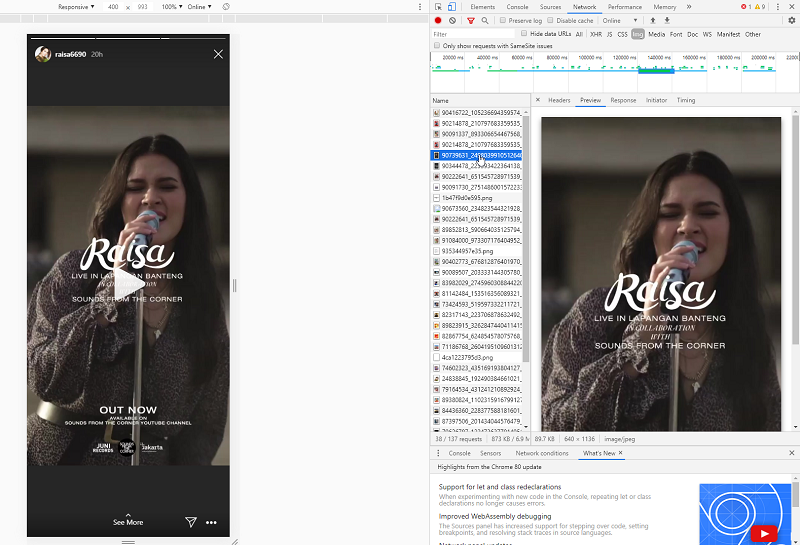The height and width of the screenshot is (545, 800).
Task: Click the YouTube play icon in What's New
Action: [x=764, y=534]
